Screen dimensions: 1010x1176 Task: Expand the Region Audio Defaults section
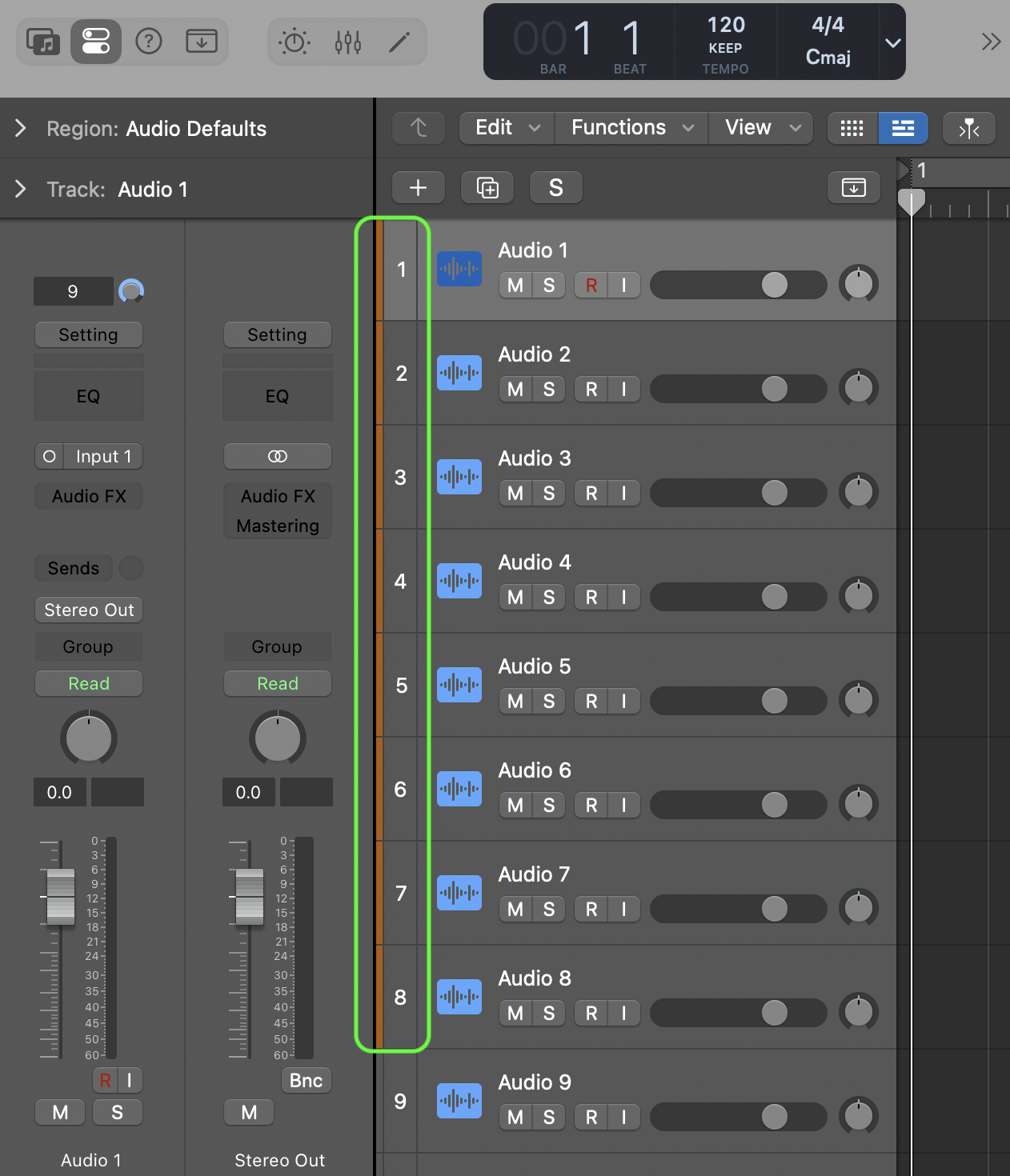tap(21, 128)
